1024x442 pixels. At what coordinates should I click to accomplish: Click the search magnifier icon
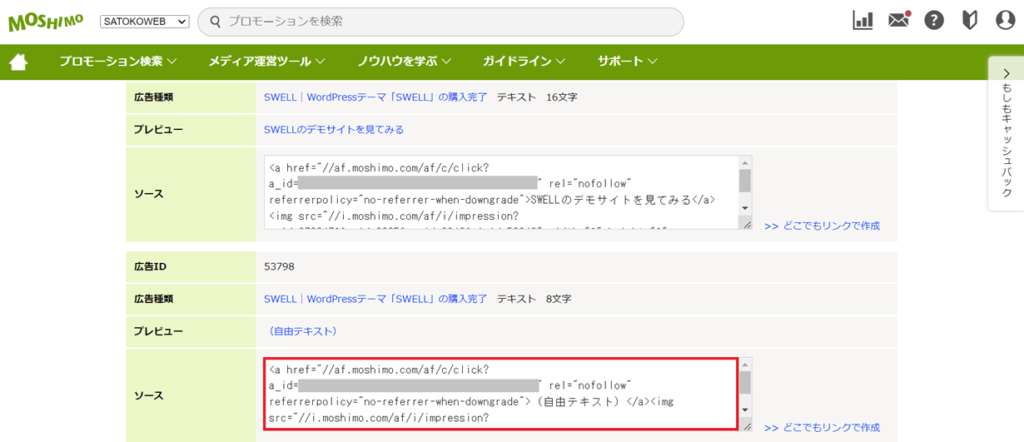(x=215, y=22)
